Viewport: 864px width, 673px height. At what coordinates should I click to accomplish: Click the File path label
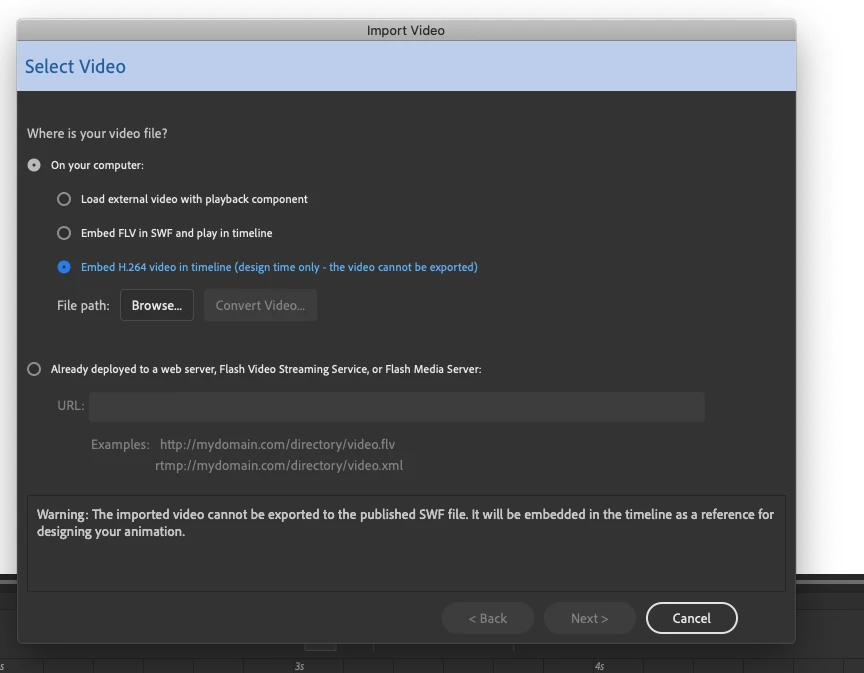[x=83, y=305]
